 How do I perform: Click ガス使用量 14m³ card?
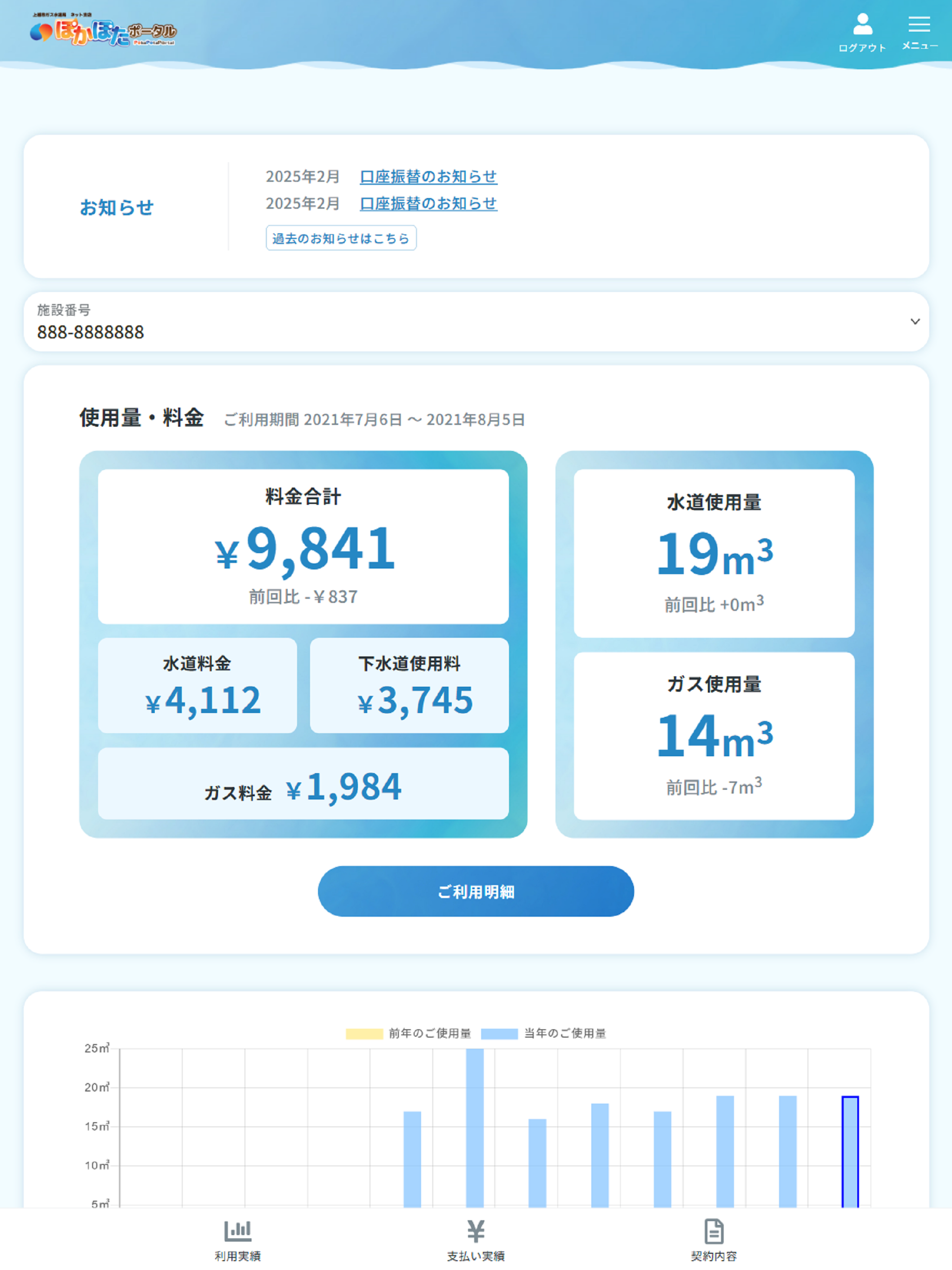coord(714,736)
